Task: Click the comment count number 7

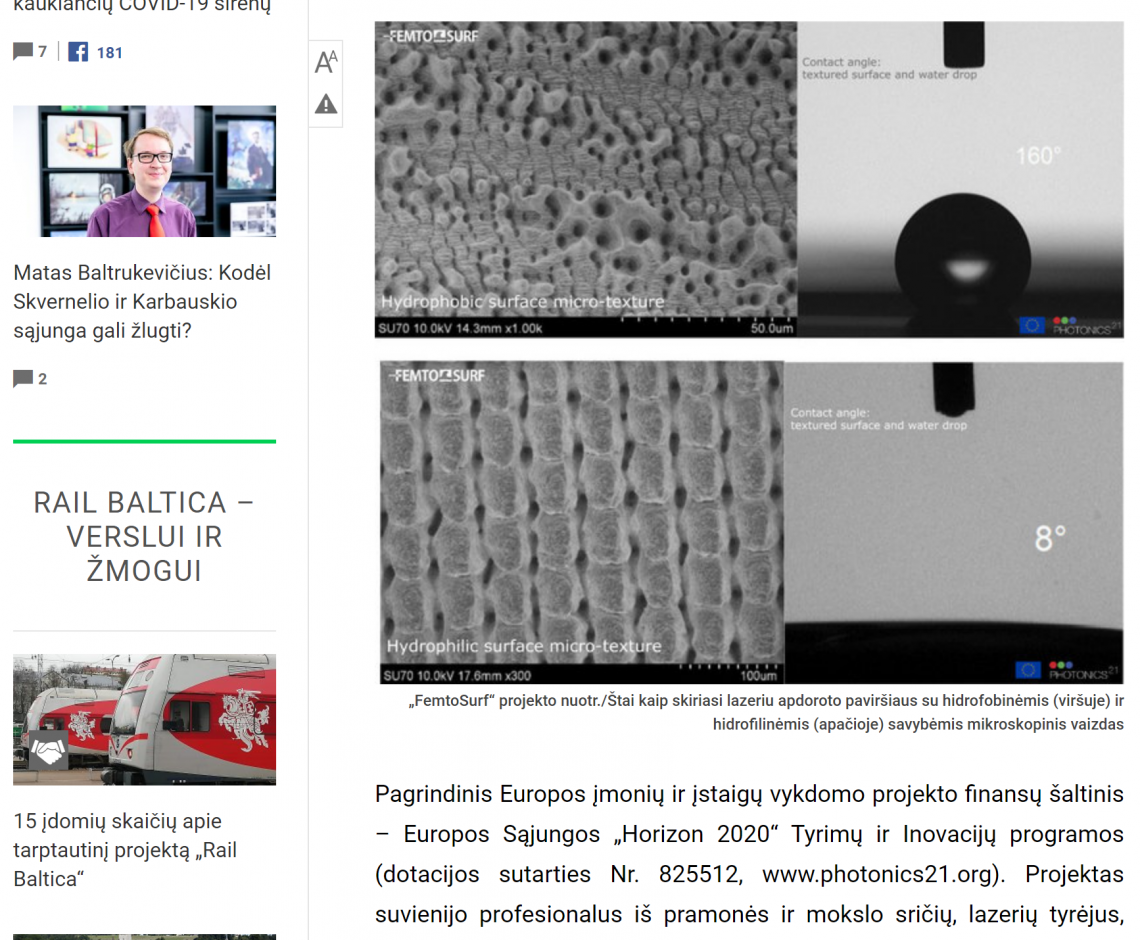Action: [42, 52]
